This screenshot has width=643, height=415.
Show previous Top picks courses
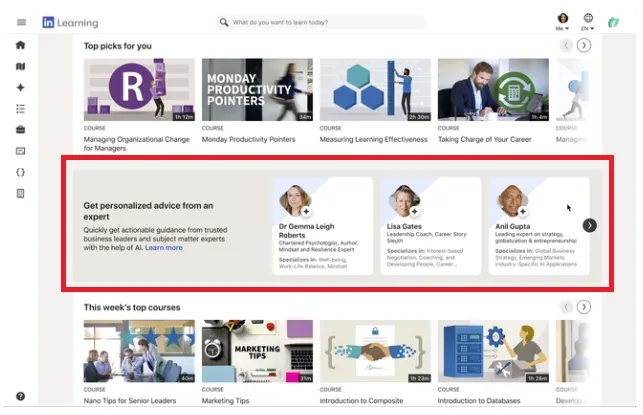point(566,46)
